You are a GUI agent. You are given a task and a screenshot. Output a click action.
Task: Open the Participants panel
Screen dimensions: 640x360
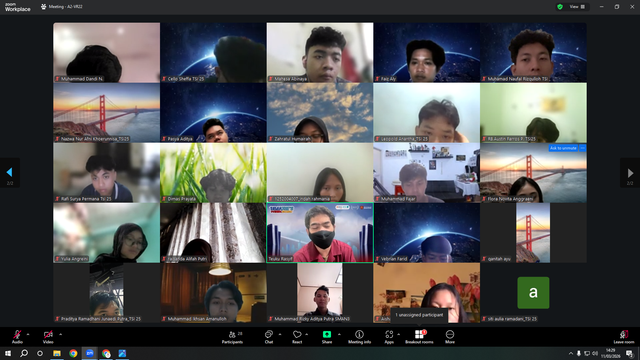232,337
